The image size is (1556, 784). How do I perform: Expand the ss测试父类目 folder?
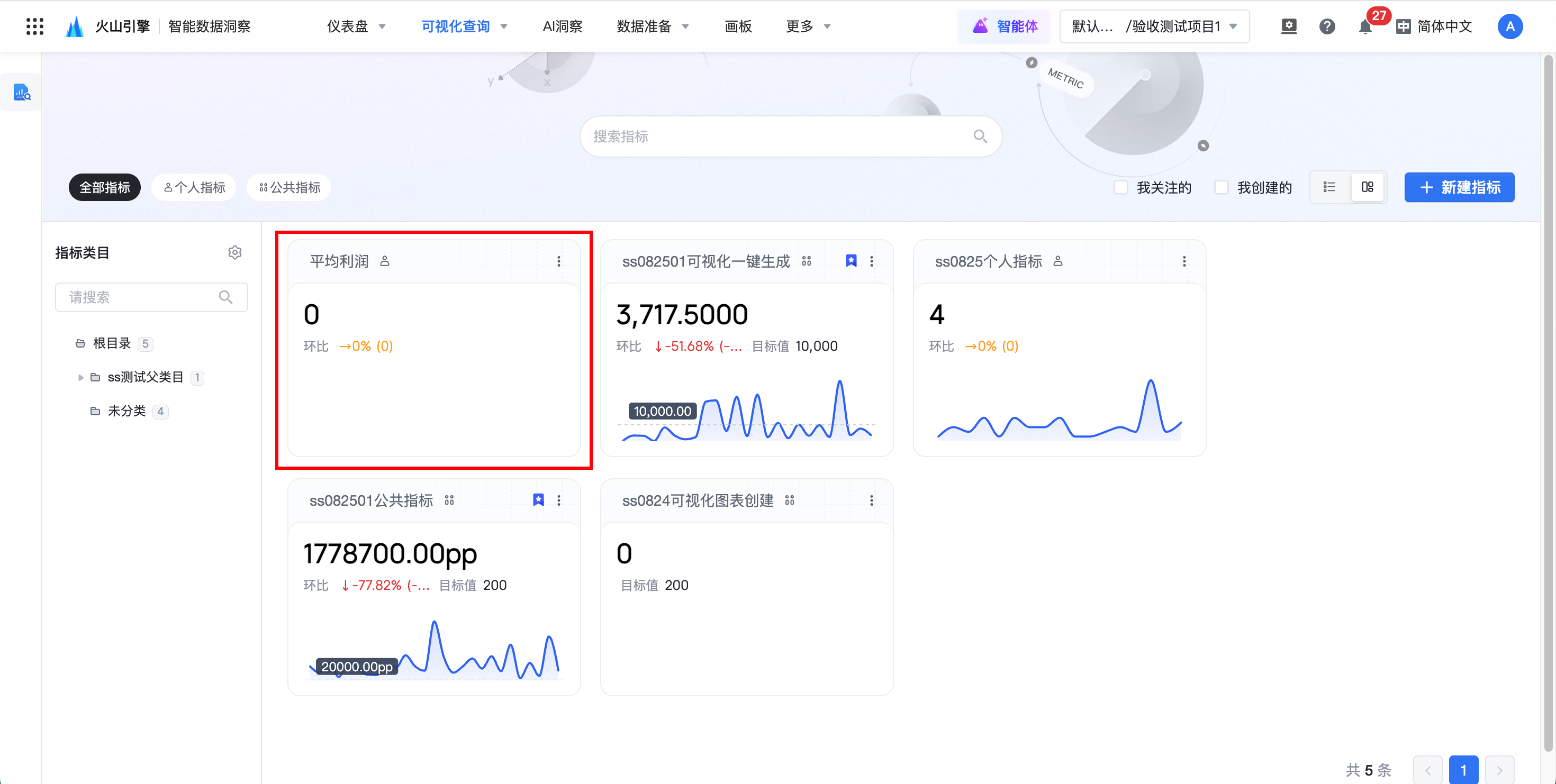point(80,378)
